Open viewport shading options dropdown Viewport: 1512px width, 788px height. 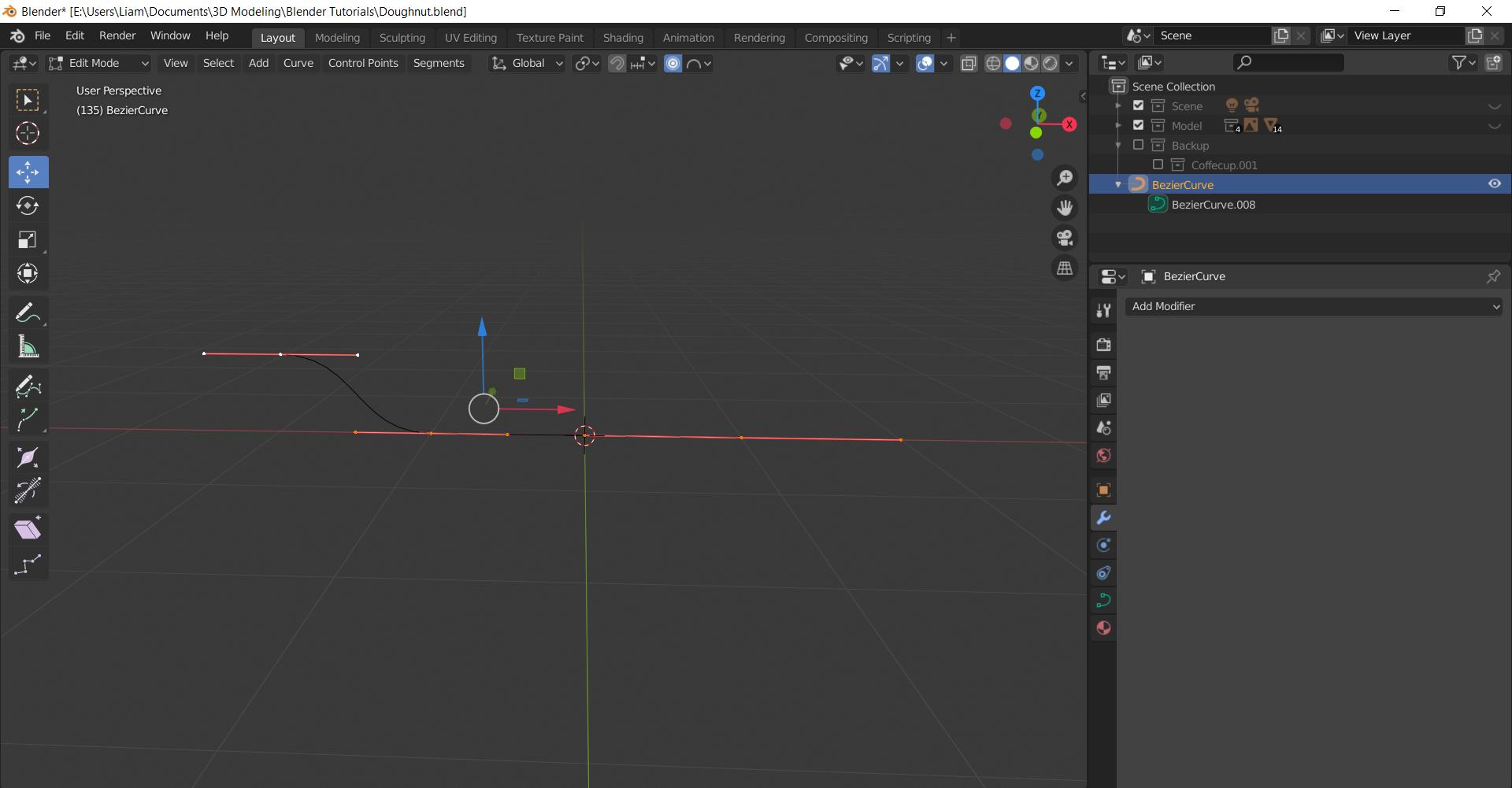(x=1069, y=63)
